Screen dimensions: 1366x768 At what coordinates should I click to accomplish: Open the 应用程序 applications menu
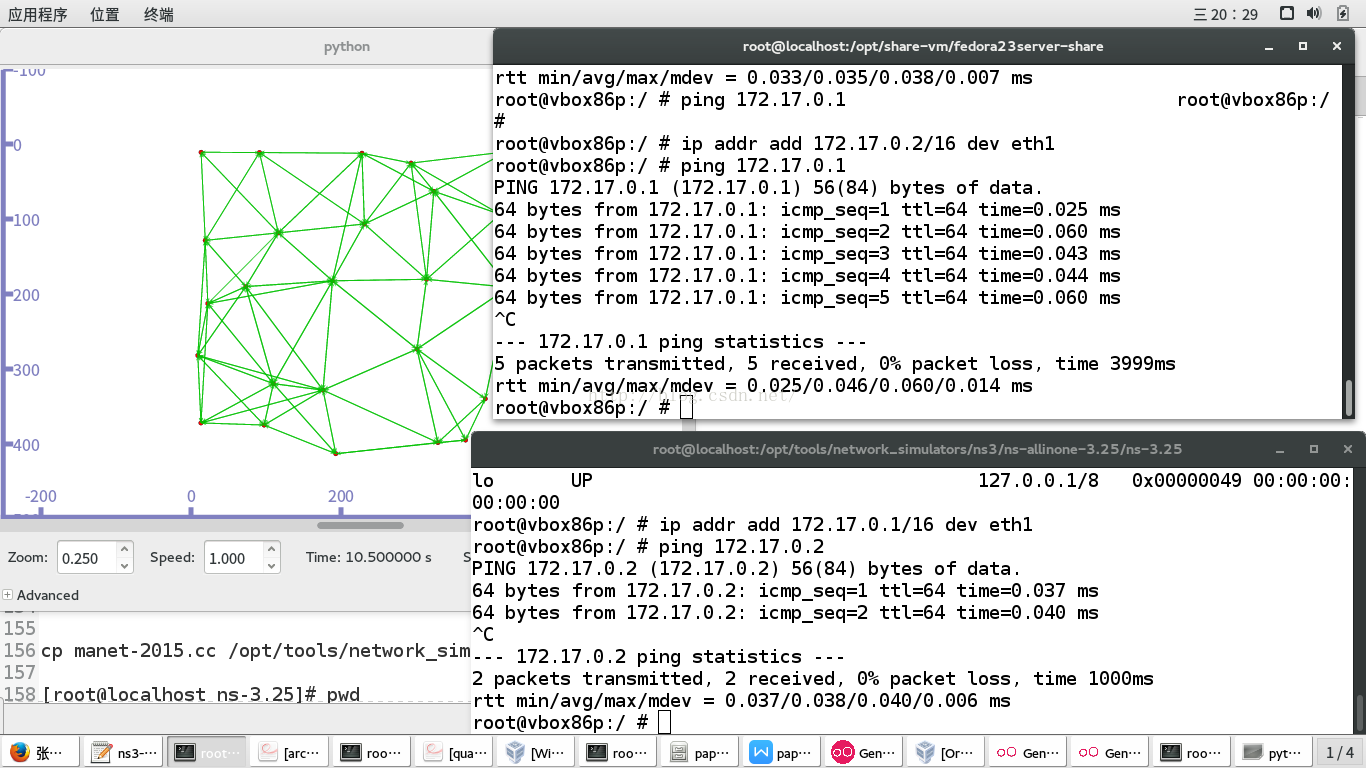pyautogui.click(x=38, y=14)
